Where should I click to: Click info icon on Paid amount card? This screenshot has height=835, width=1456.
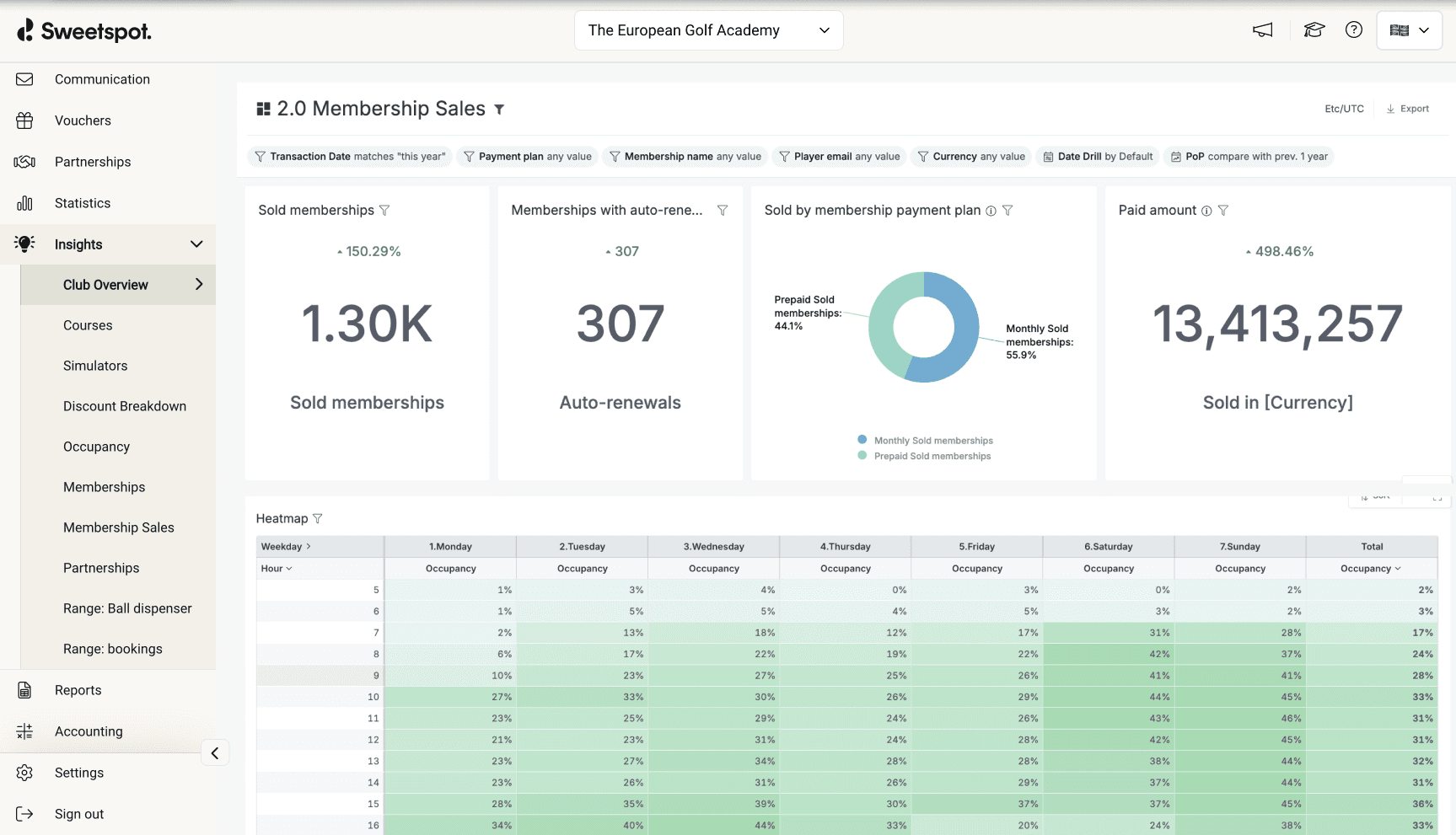pyautogui.click(x=1206, y=211)
